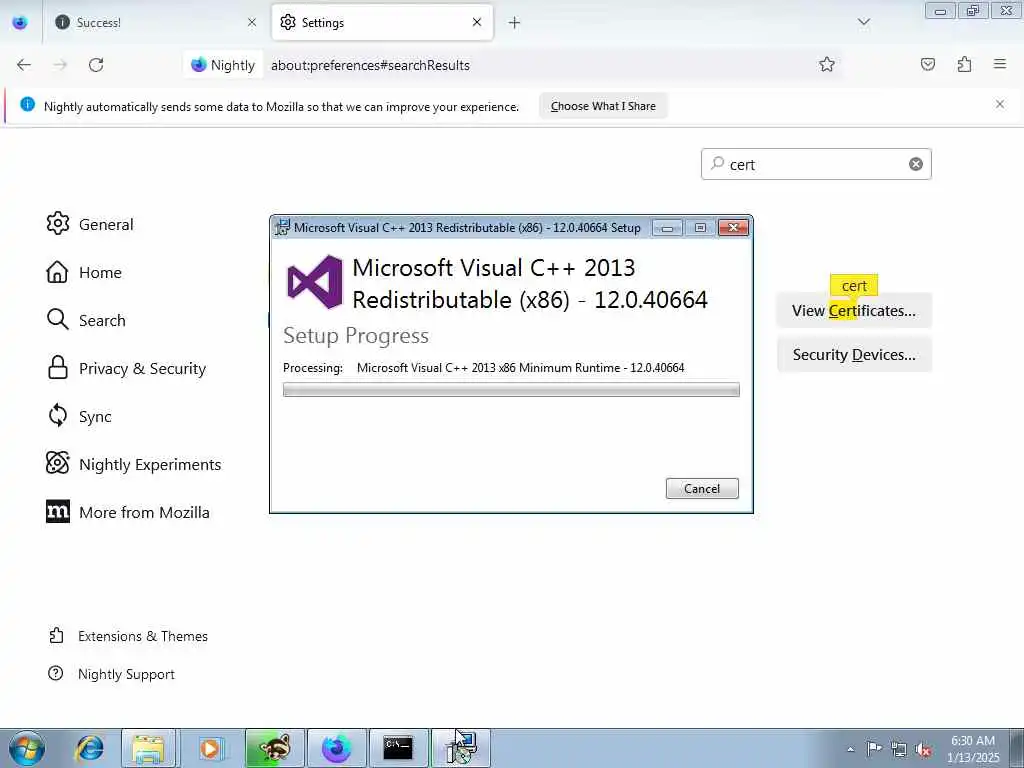Open a new tab with the plus icon
1024x768 pixels.
(x=515, y=23)
